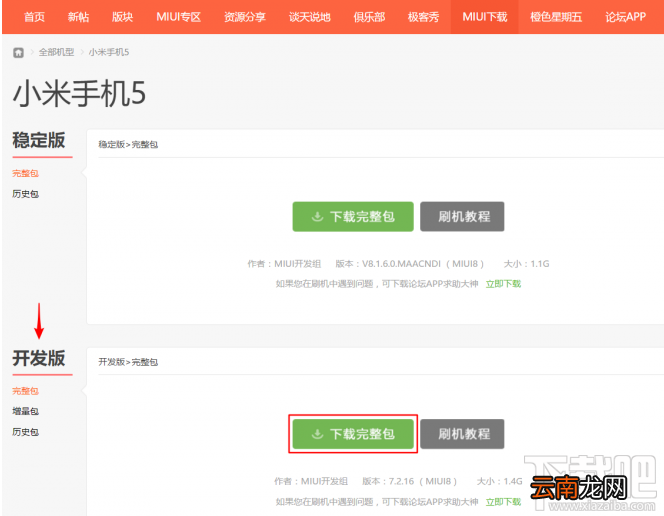The width and height of the screenshot is (664, 516).
Task: Go to 论坛APP in the navigation
Action: click(625, 17)
